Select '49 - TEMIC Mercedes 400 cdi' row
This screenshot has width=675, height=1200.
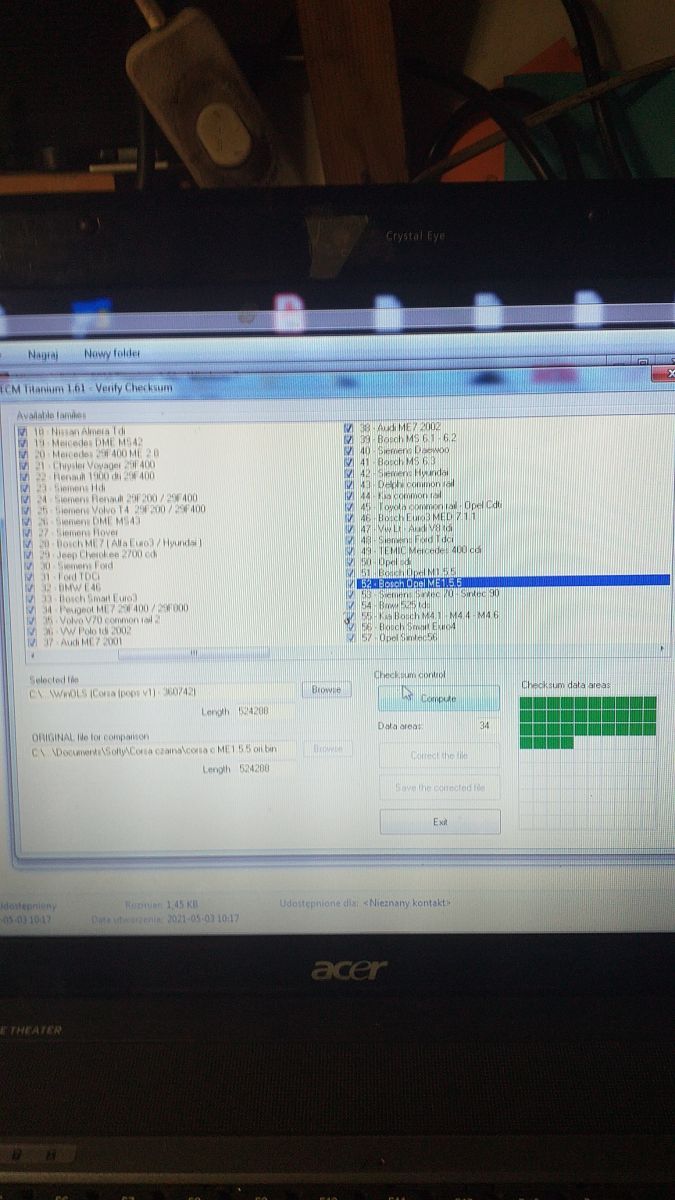click(421, 549)
